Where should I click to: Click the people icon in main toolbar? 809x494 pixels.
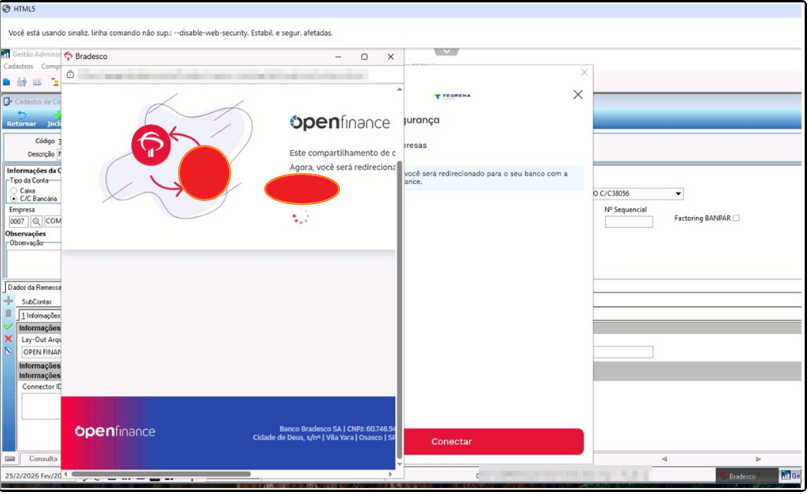(22, 82)
